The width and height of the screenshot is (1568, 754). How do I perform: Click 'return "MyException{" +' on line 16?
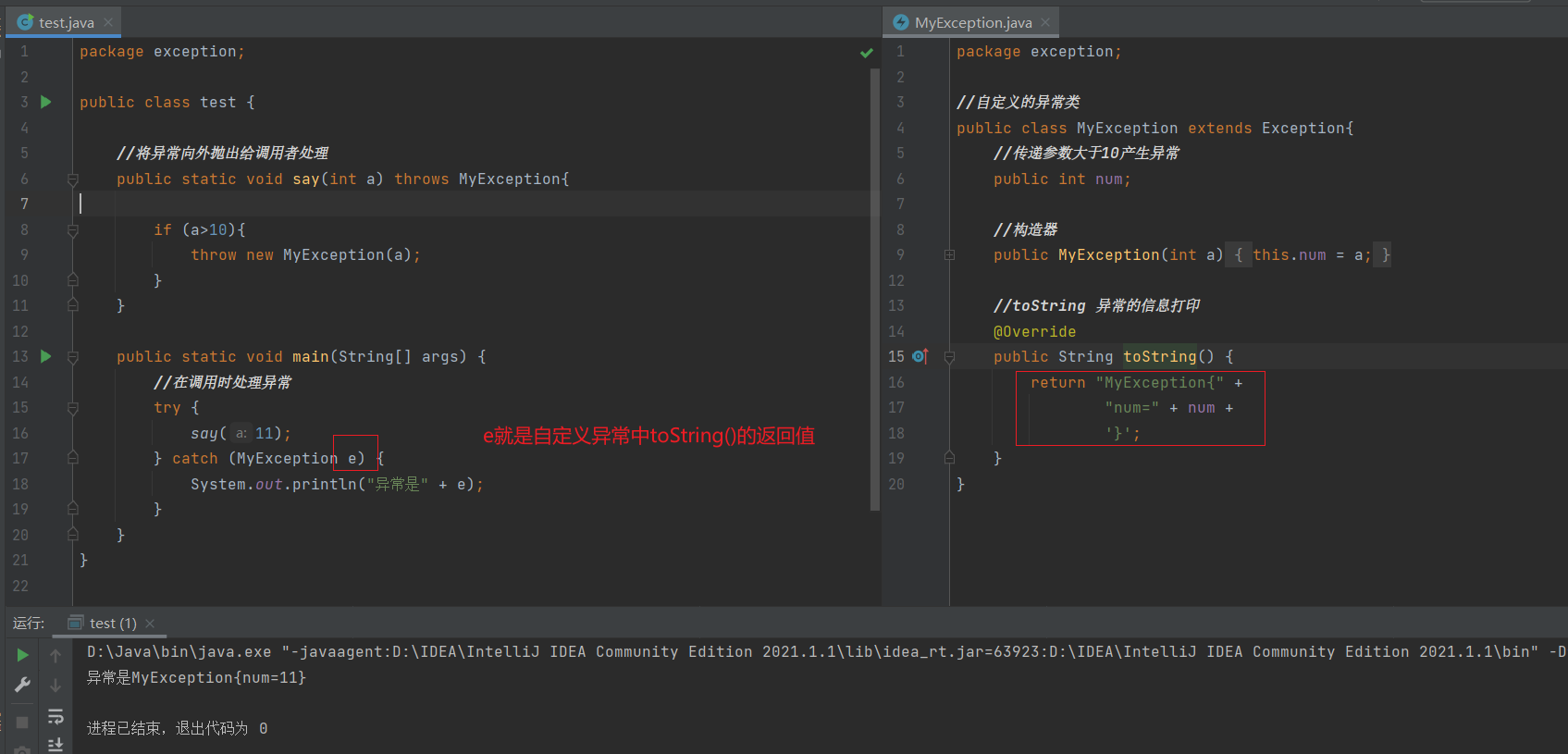click(x=1137, y=382)
